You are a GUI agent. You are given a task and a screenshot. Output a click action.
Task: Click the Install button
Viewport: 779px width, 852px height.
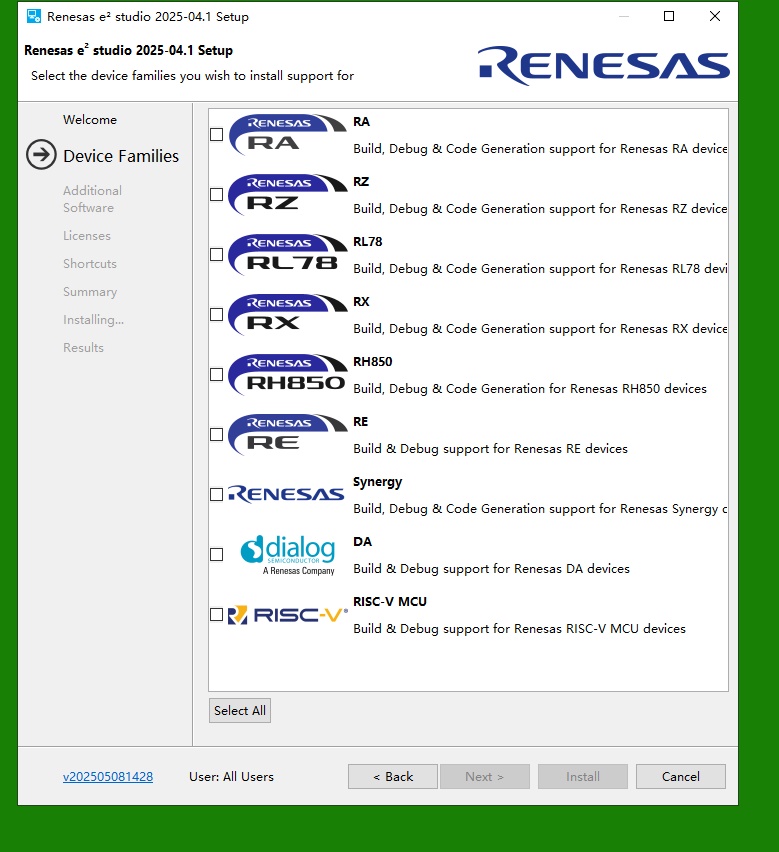583,776
